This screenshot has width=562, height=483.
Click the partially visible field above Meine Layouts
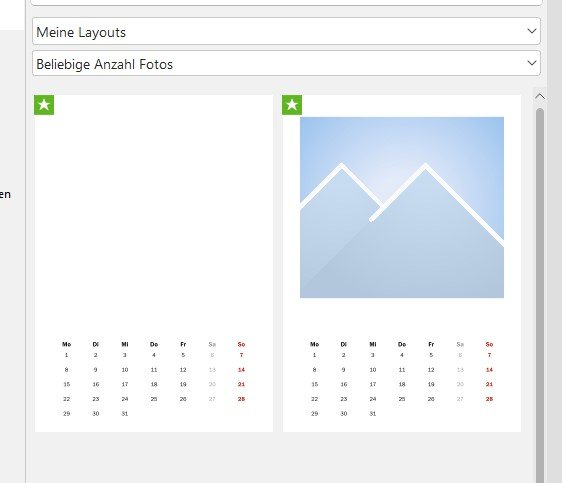point(286,3)
